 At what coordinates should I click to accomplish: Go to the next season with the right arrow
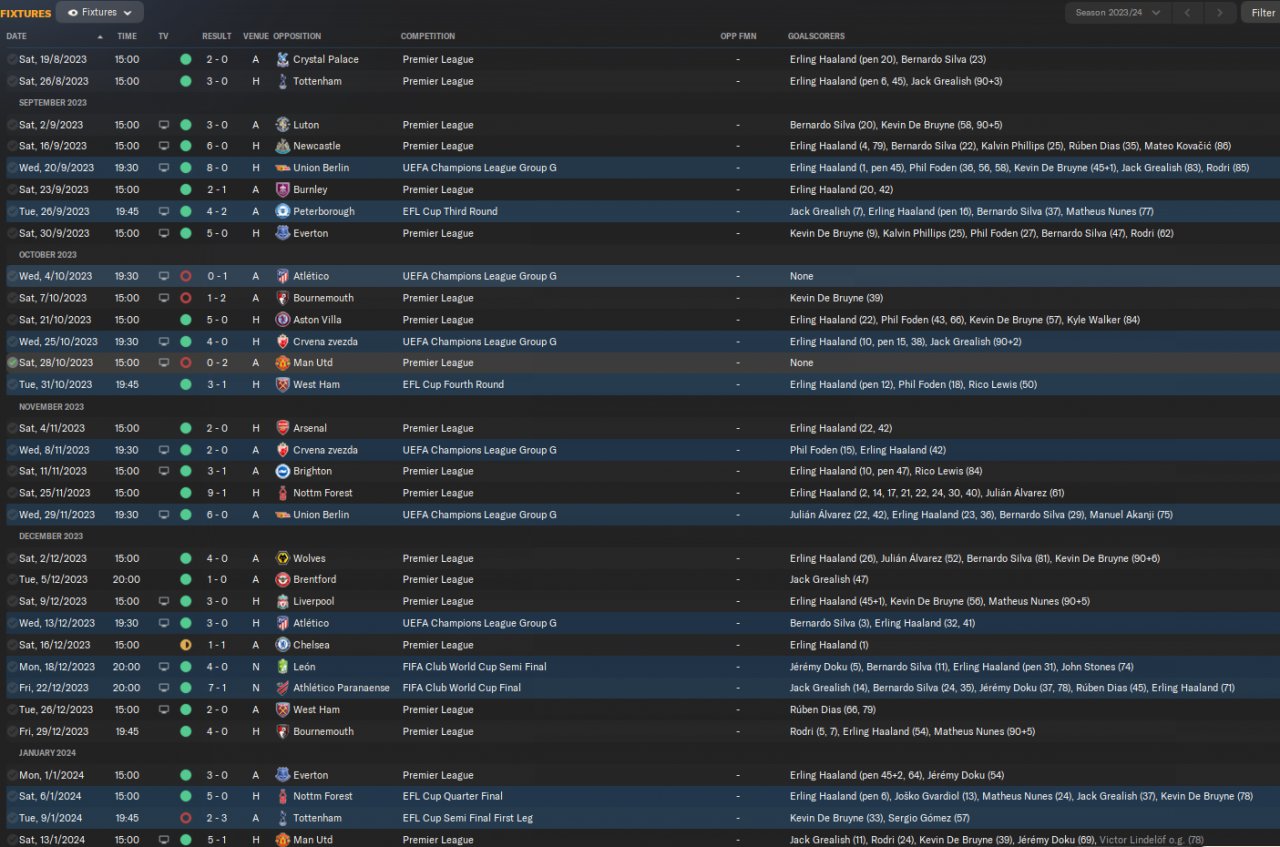pos(1219,13)
